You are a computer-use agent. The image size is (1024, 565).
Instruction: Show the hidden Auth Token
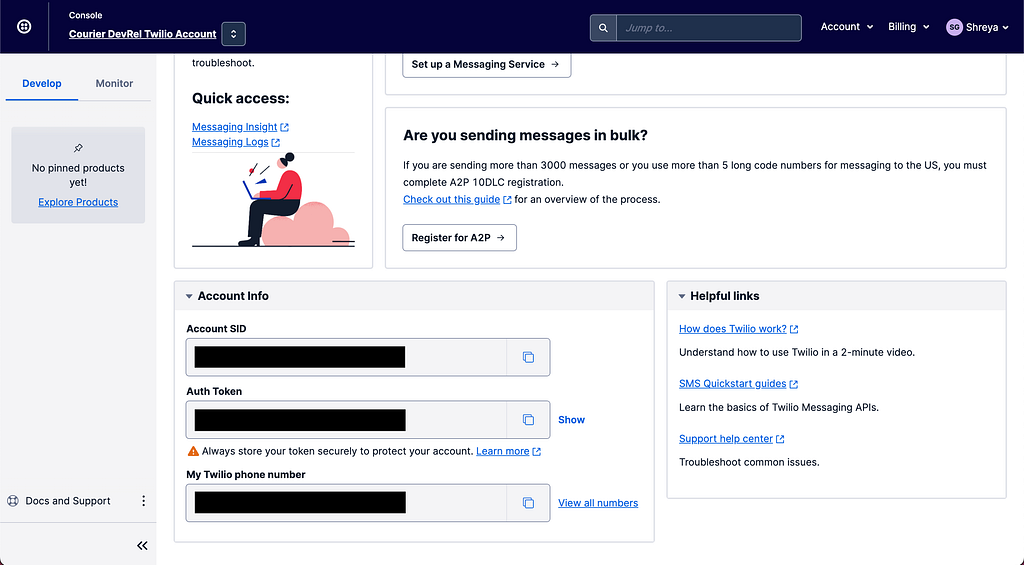pos(571,420)
